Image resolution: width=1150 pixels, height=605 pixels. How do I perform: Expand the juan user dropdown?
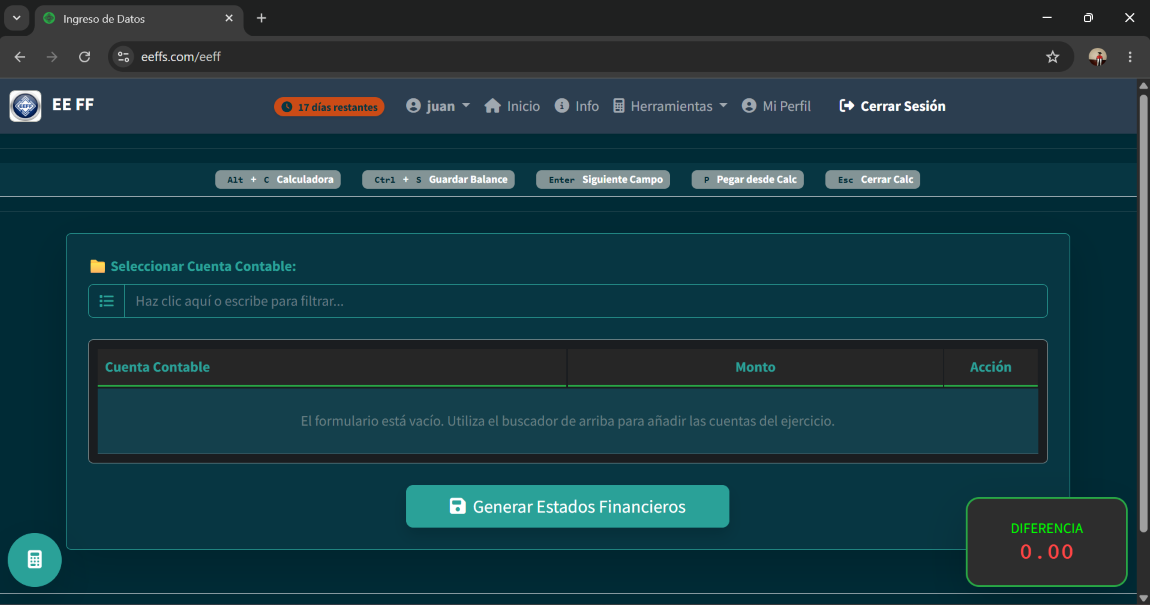pyautogui.click(x=438, y=106)
